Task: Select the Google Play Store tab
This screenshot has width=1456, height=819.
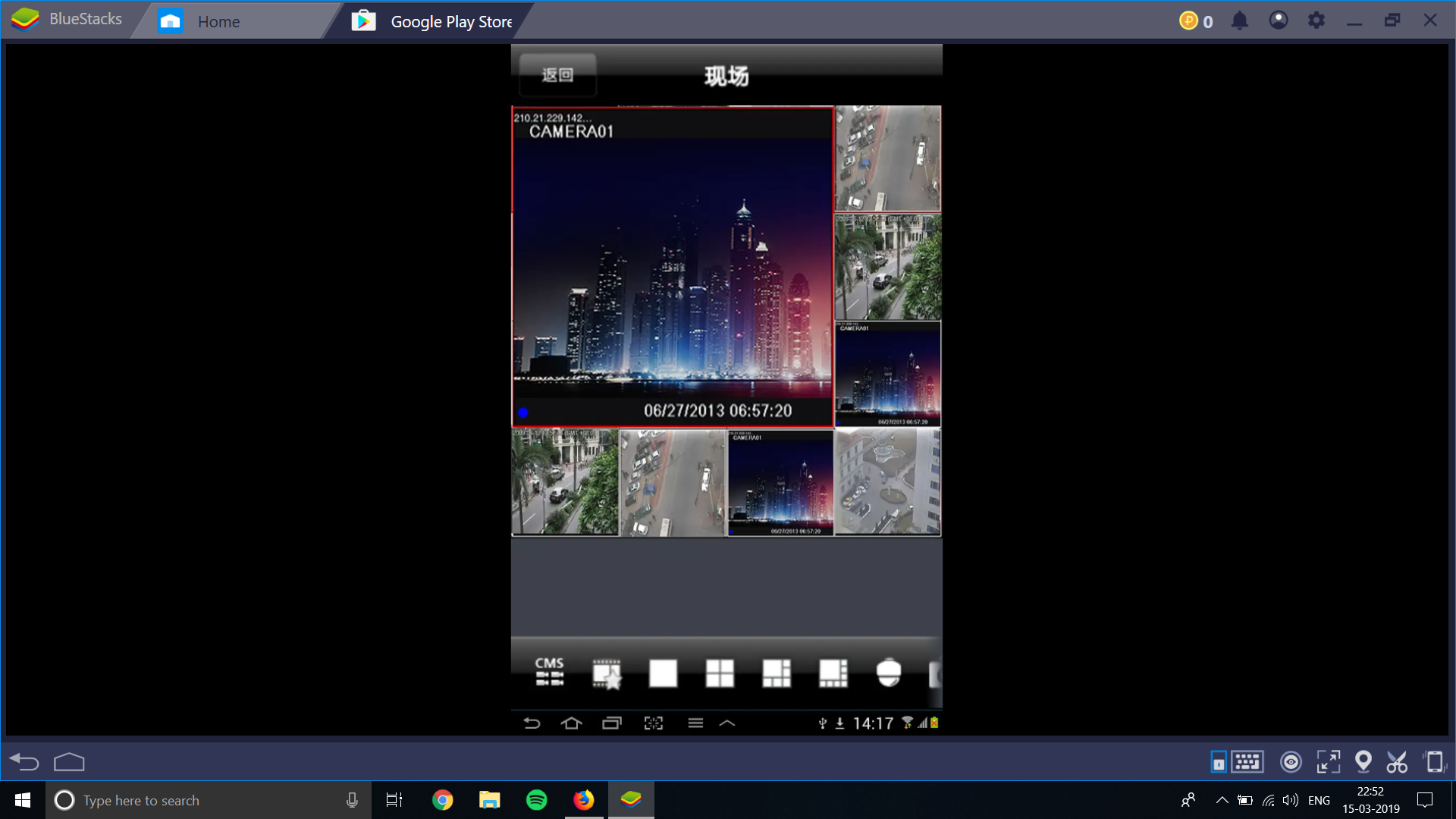Action: tap(450, 21)
